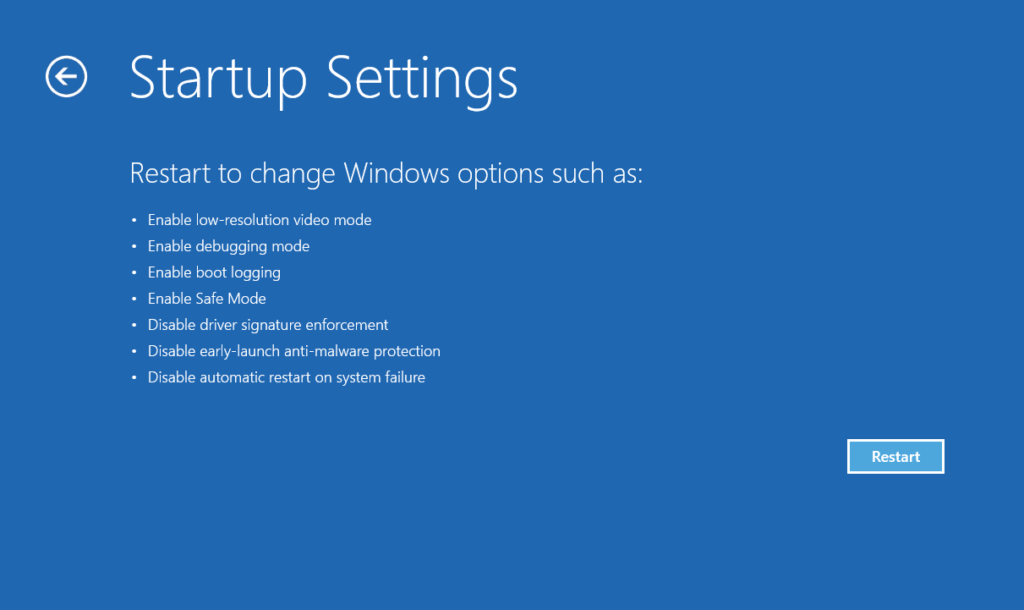Click the bullet beside "Enable debugging mode"
This screenshot has width=1024, height=610.
[x=134, y=246]
